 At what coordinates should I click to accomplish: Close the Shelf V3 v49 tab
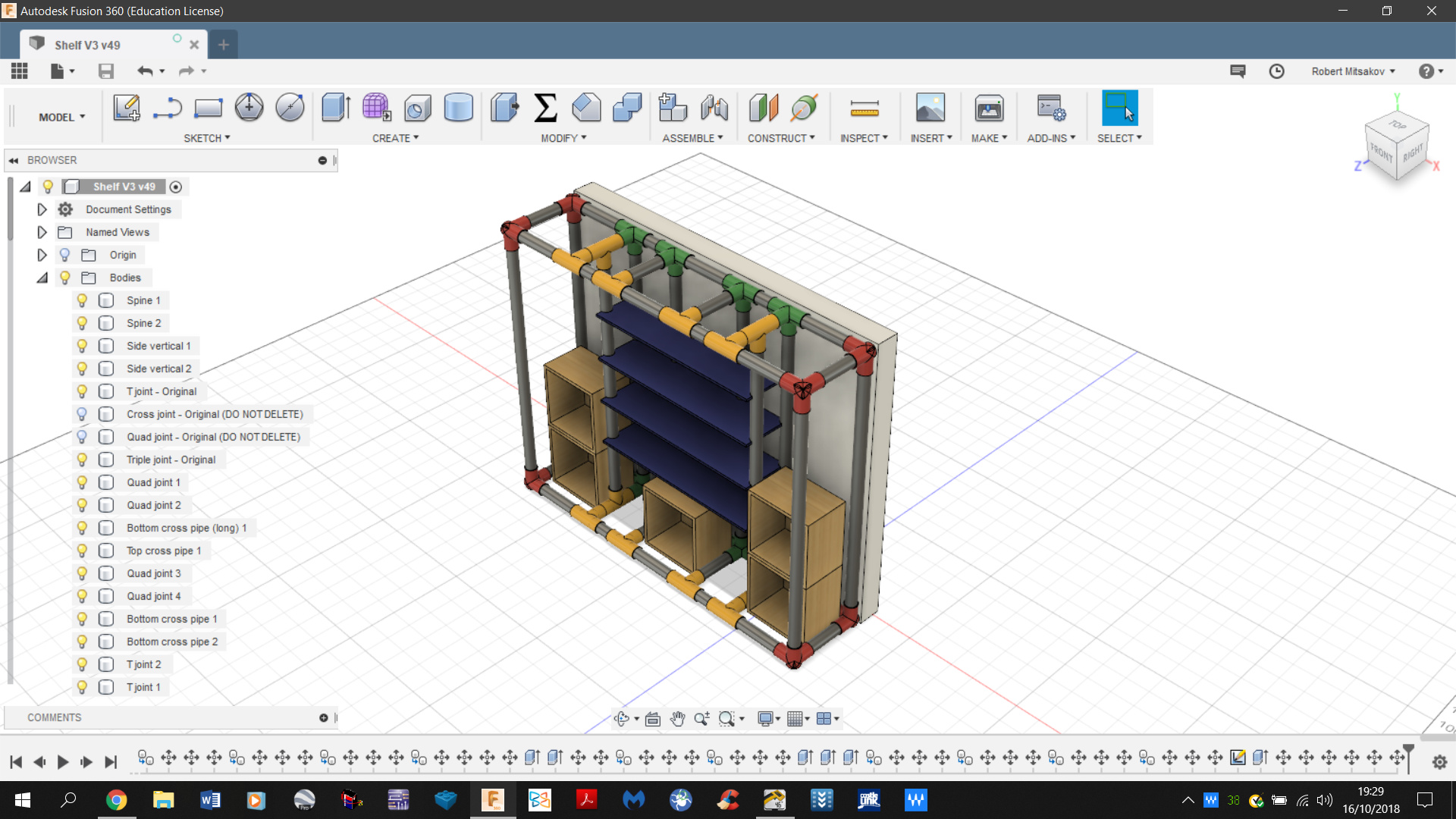point(194,45)
